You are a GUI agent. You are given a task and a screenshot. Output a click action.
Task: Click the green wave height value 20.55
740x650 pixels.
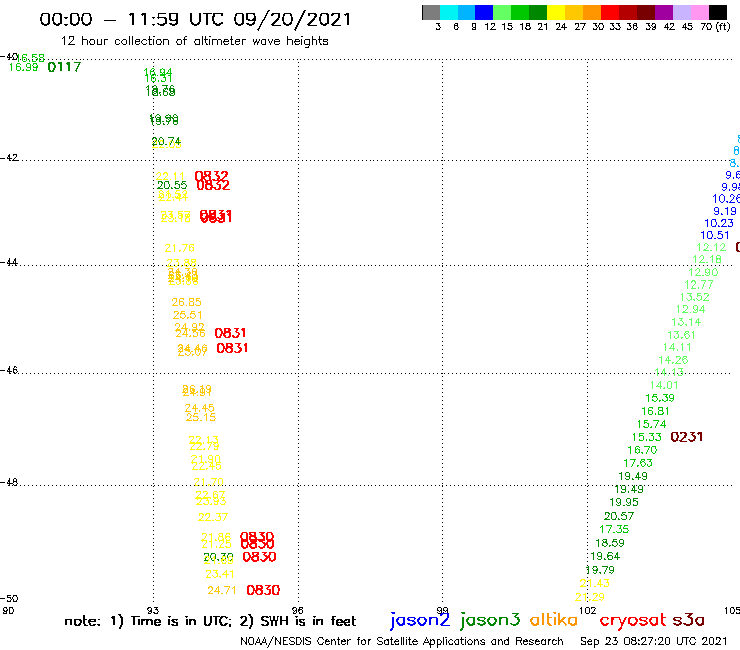click(x=172, y=186)
